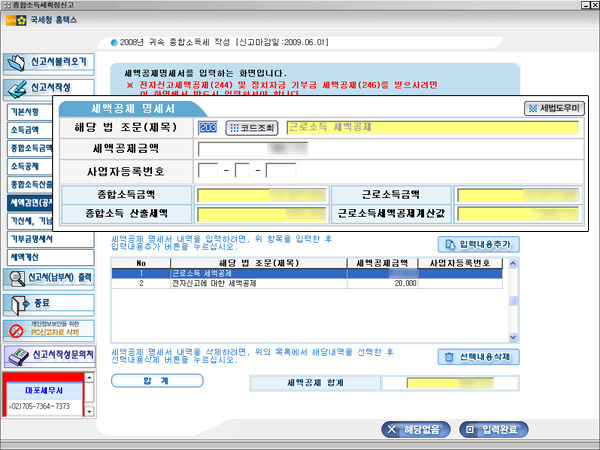
Task: Click the 사업자등록번호 column header
Action: click(x=460, y=263)
